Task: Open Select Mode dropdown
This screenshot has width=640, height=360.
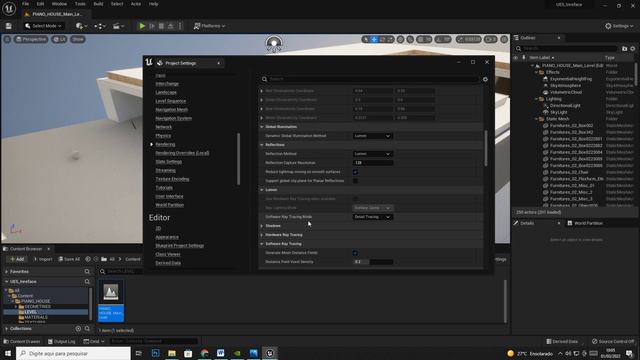Action: pos(43,26)
